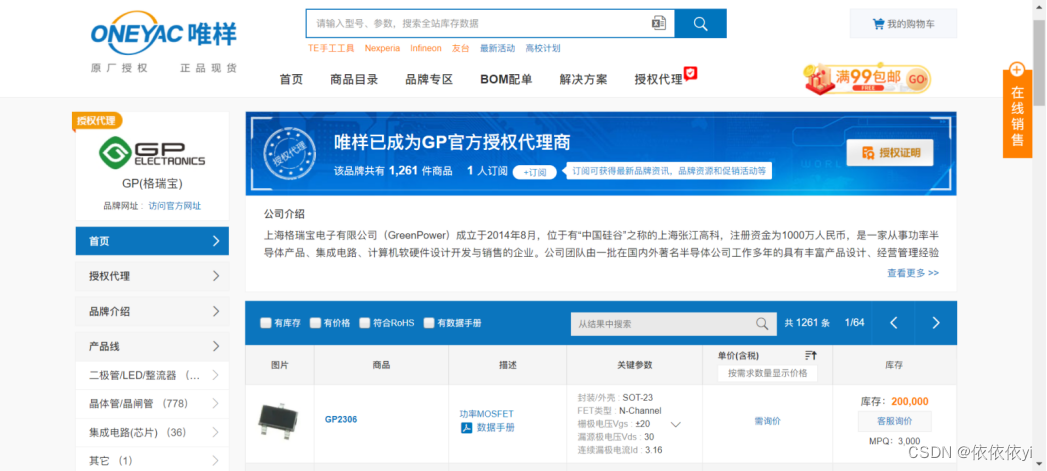Click the price sort icon
The width and height of the screenshot is (1047, 471).
[x=811, y=355]
